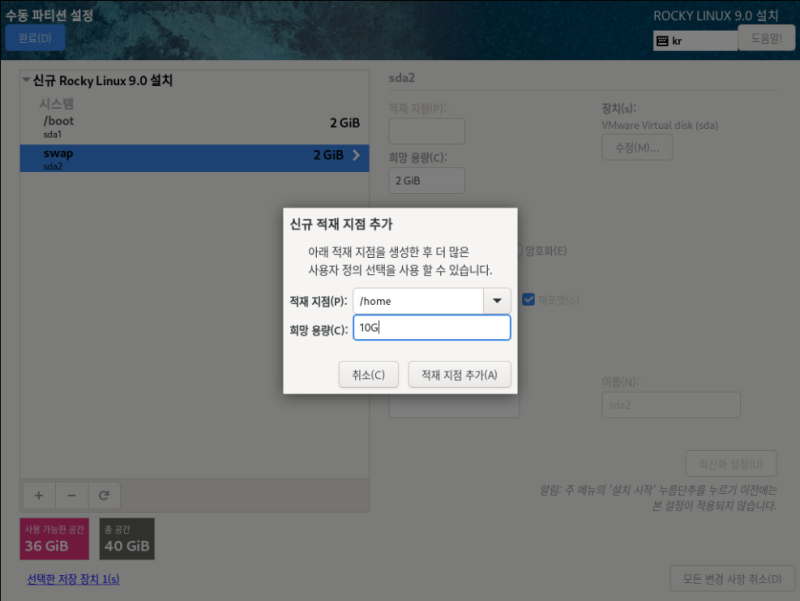Screen dimensions: 800x601
Task: Click the 수정(M)... modify button
Action: [x=637, y=147]
